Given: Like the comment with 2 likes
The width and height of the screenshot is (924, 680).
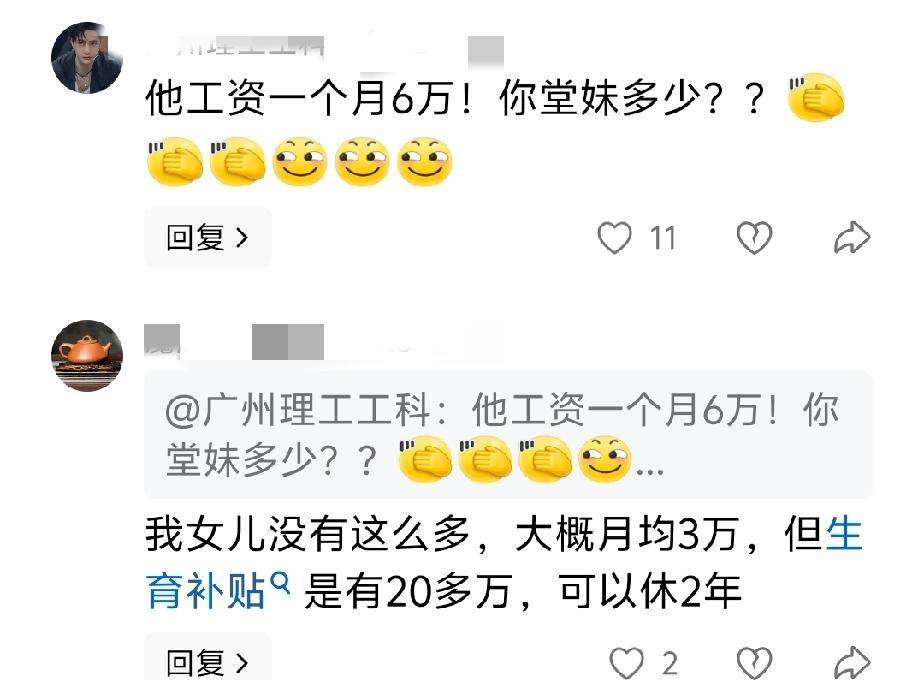Looking at the screenshot, I should [x=626, y=663].
